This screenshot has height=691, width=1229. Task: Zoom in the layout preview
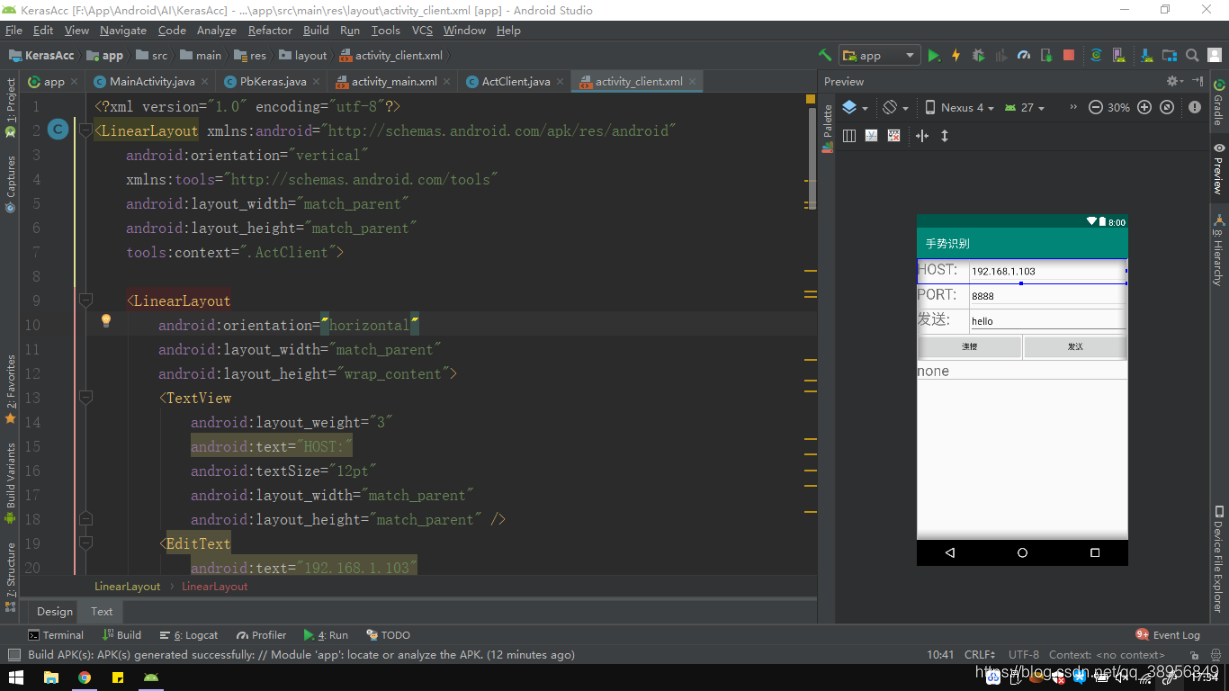[x=1144, y=107]
